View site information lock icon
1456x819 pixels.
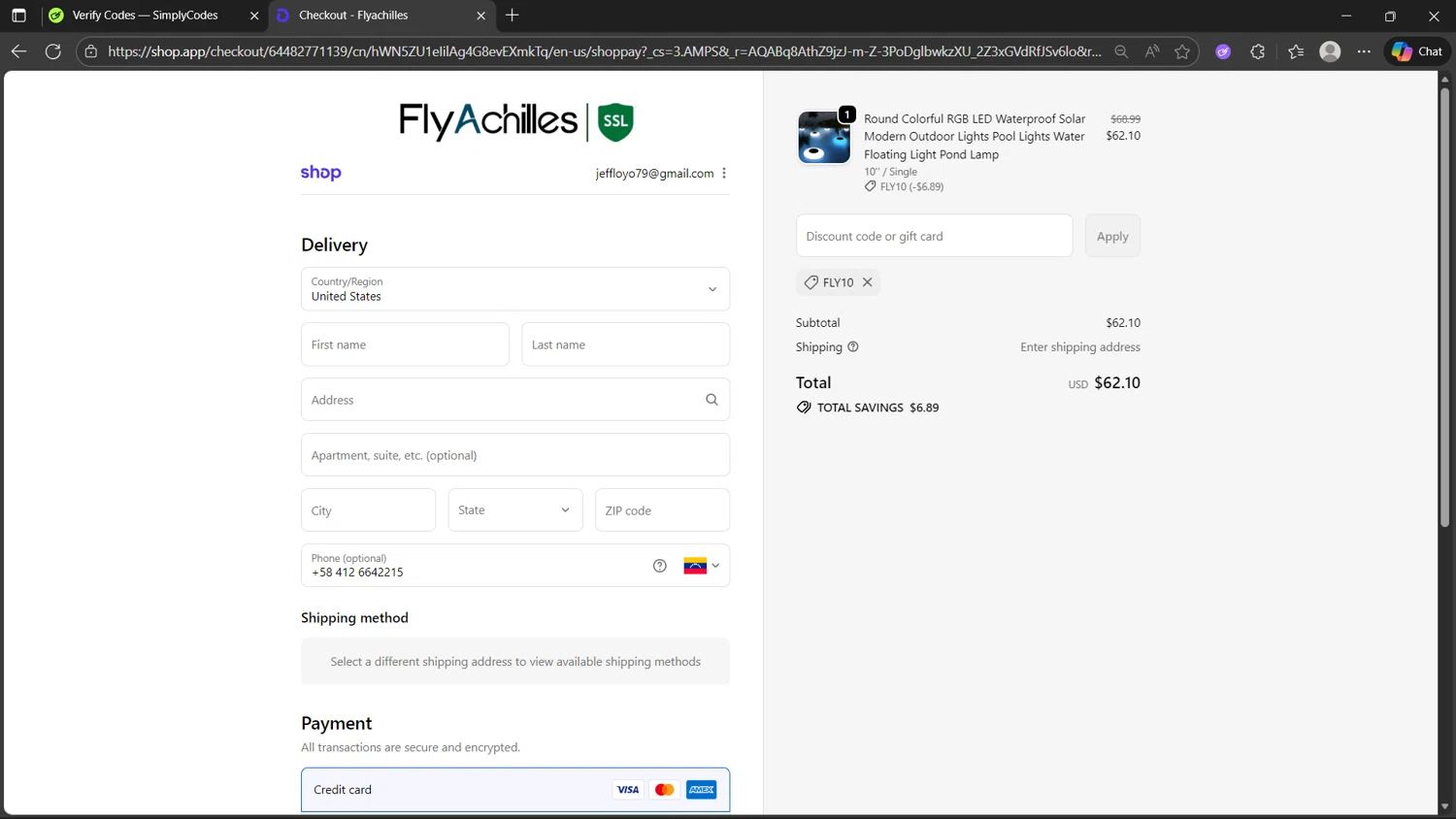(91, 51)
